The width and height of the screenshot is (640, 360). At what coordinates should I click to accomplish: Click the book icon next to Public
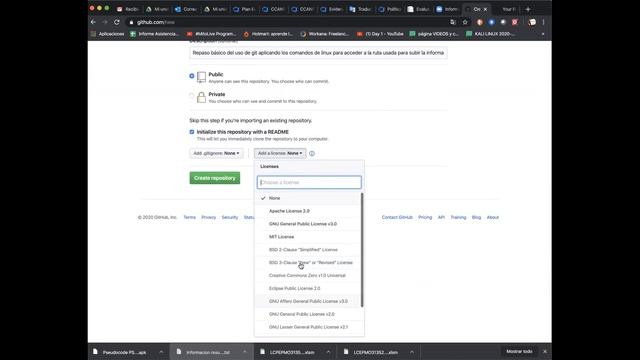(x=201, y=77)
